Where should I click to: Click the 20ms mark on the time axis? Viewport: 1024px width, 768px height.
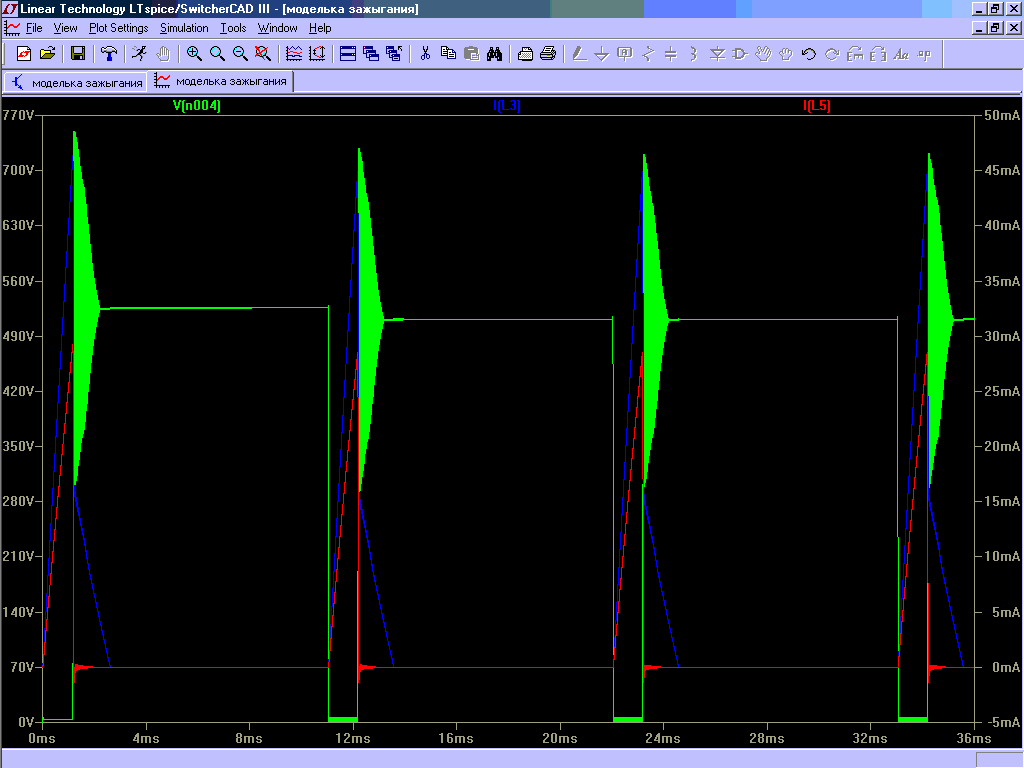(x=559, y=738)
